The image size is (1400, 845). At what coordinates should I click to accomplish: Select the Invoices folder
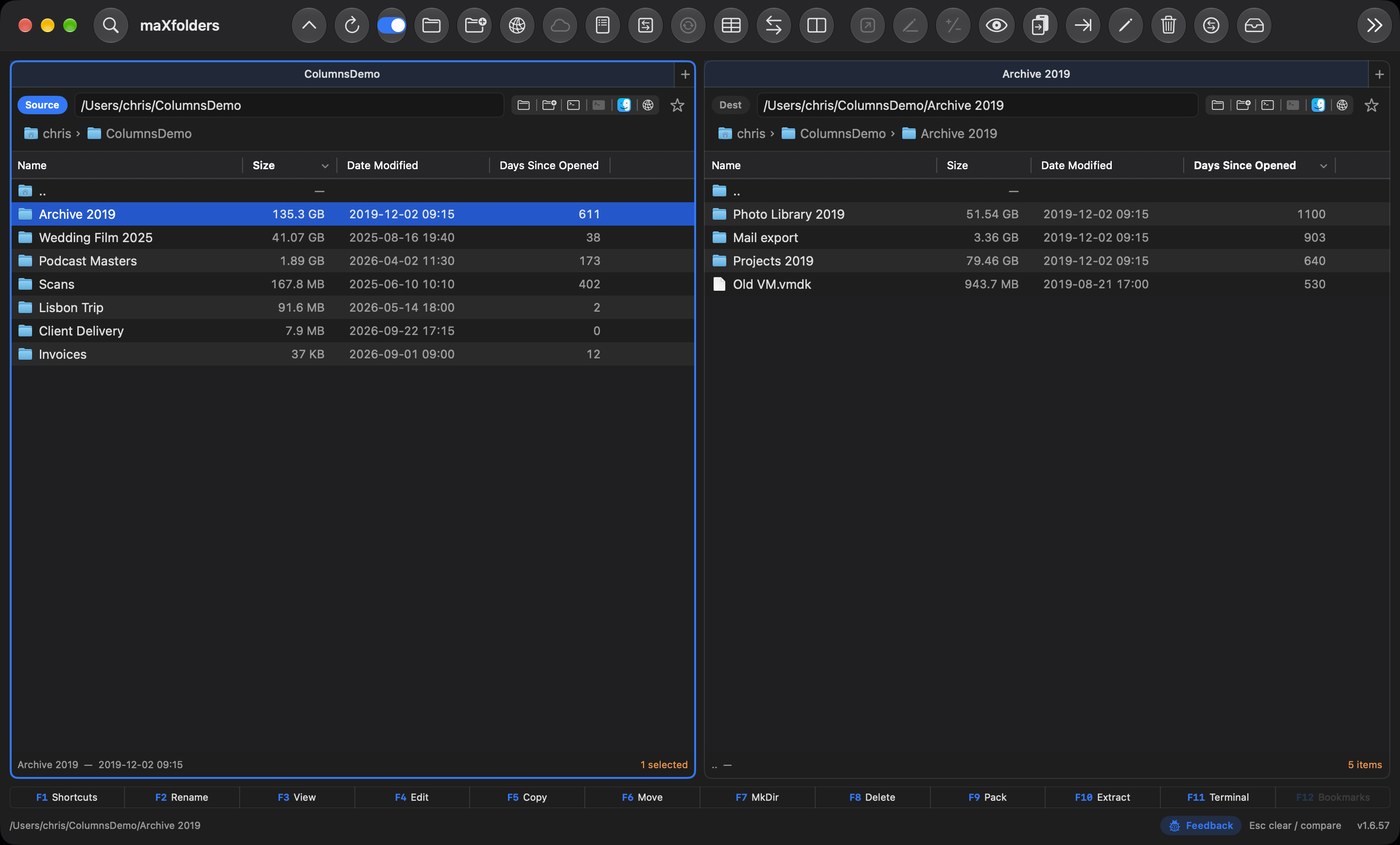click(x=352, y=354)
